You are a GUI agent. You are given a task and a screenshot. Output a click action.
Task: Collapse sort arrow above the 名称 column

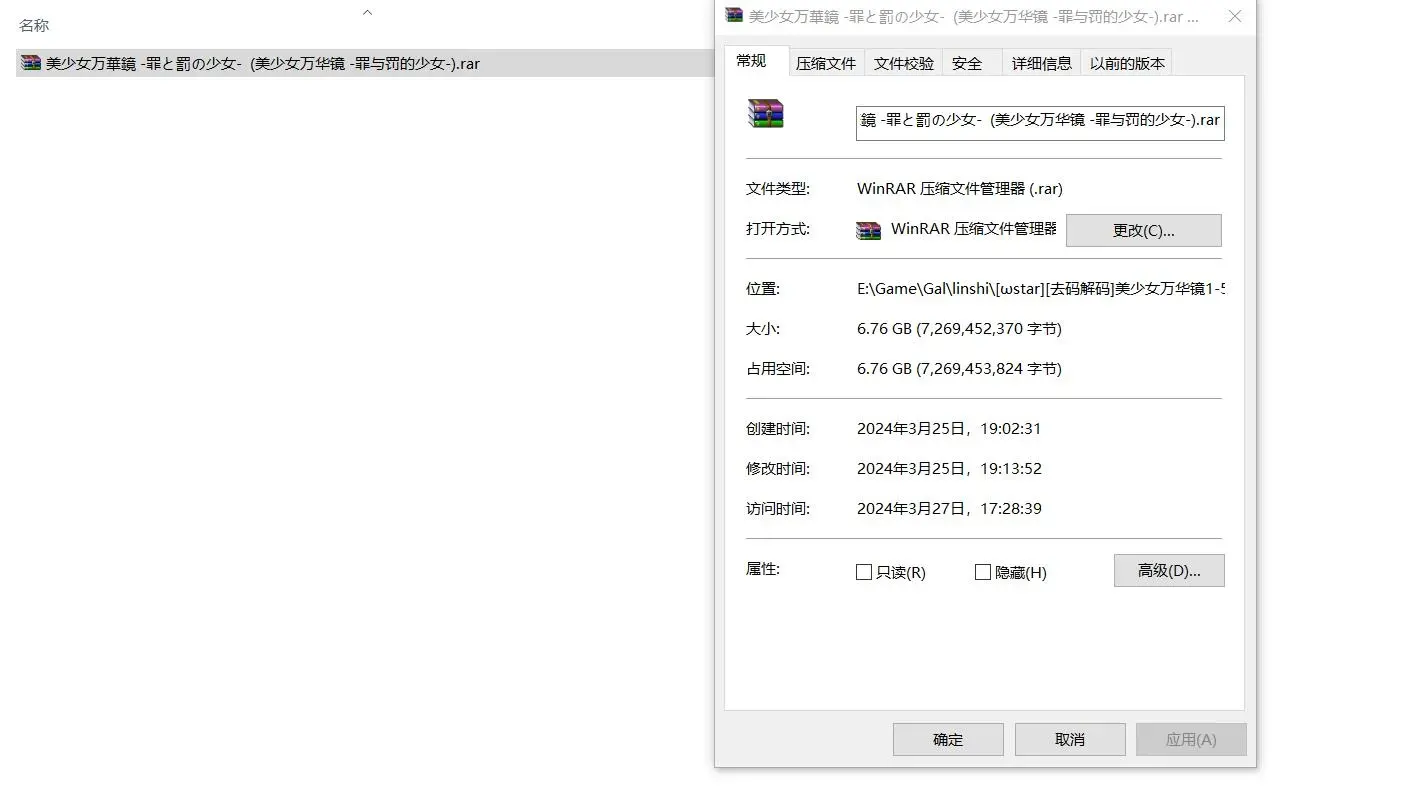click(367, 12)
